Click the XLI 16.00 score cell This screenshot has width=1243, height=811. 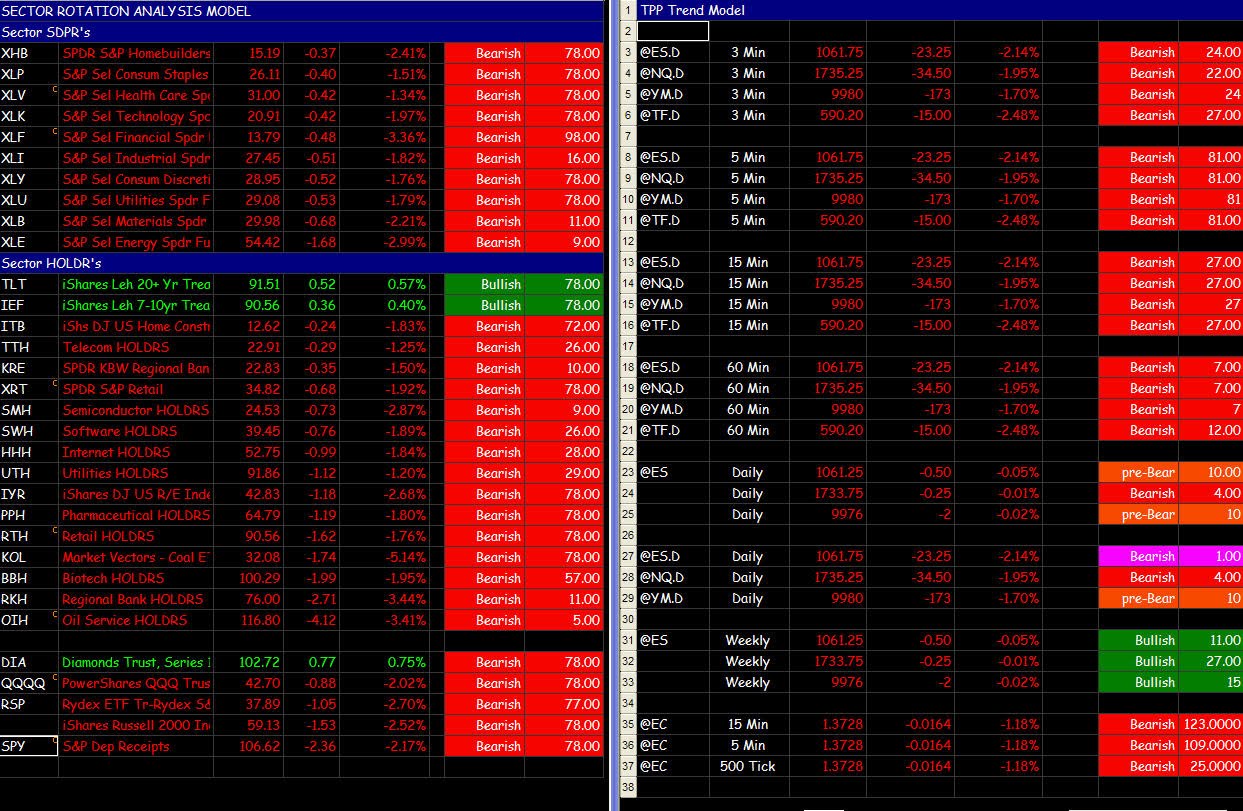(x=565, y=158)
